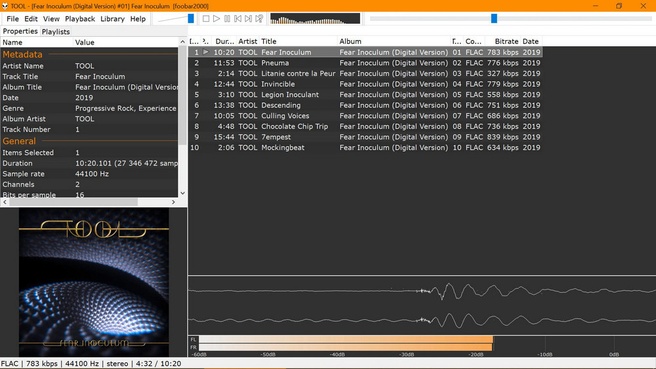Viewport: 656px width, 369px height.
Task: Click the Pause button in toolbar
Action: click(x=227, y=18)
